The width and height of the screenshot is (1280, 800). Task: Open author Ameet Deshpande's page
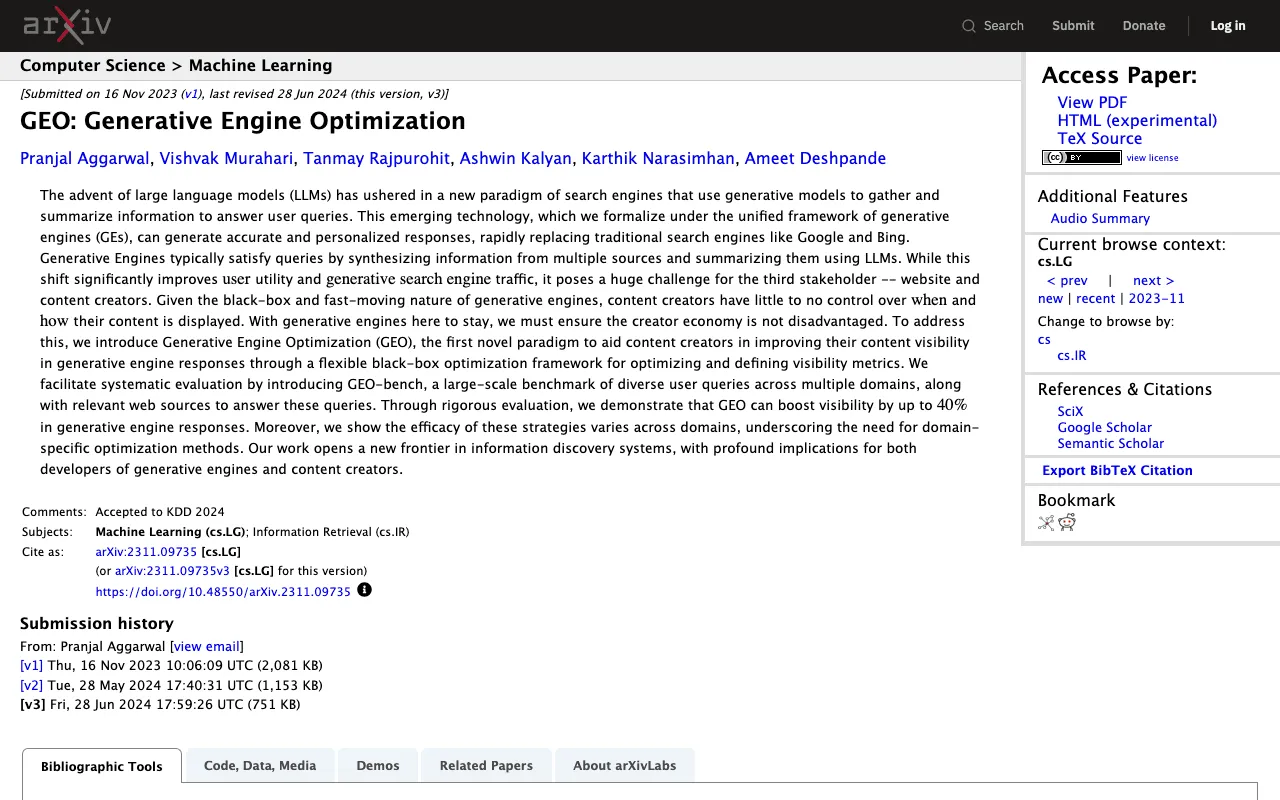[x=815, y=158]
